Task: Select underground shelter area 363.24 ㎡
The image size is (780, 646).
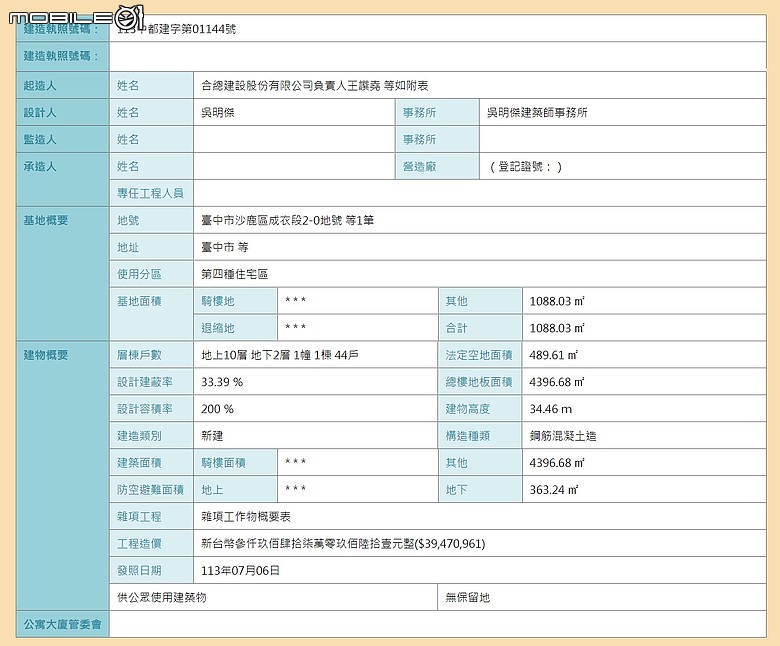Action: (554, 490)
